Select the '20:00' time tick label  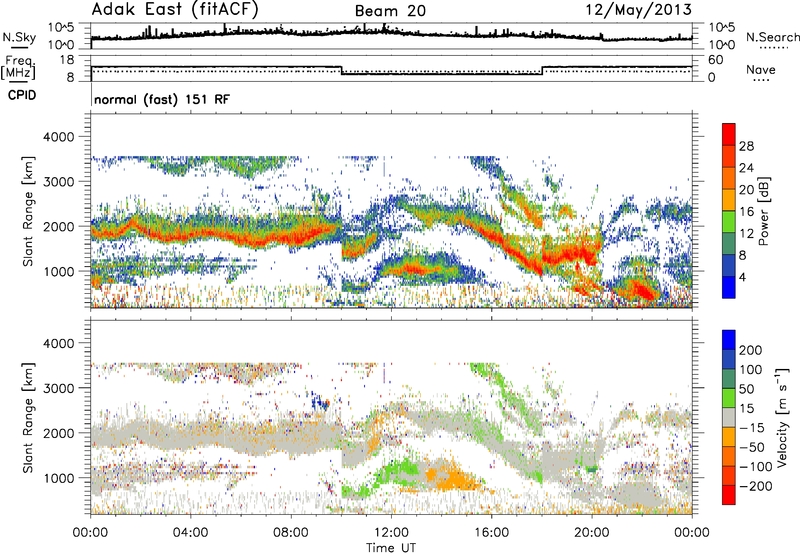point(591,533)
